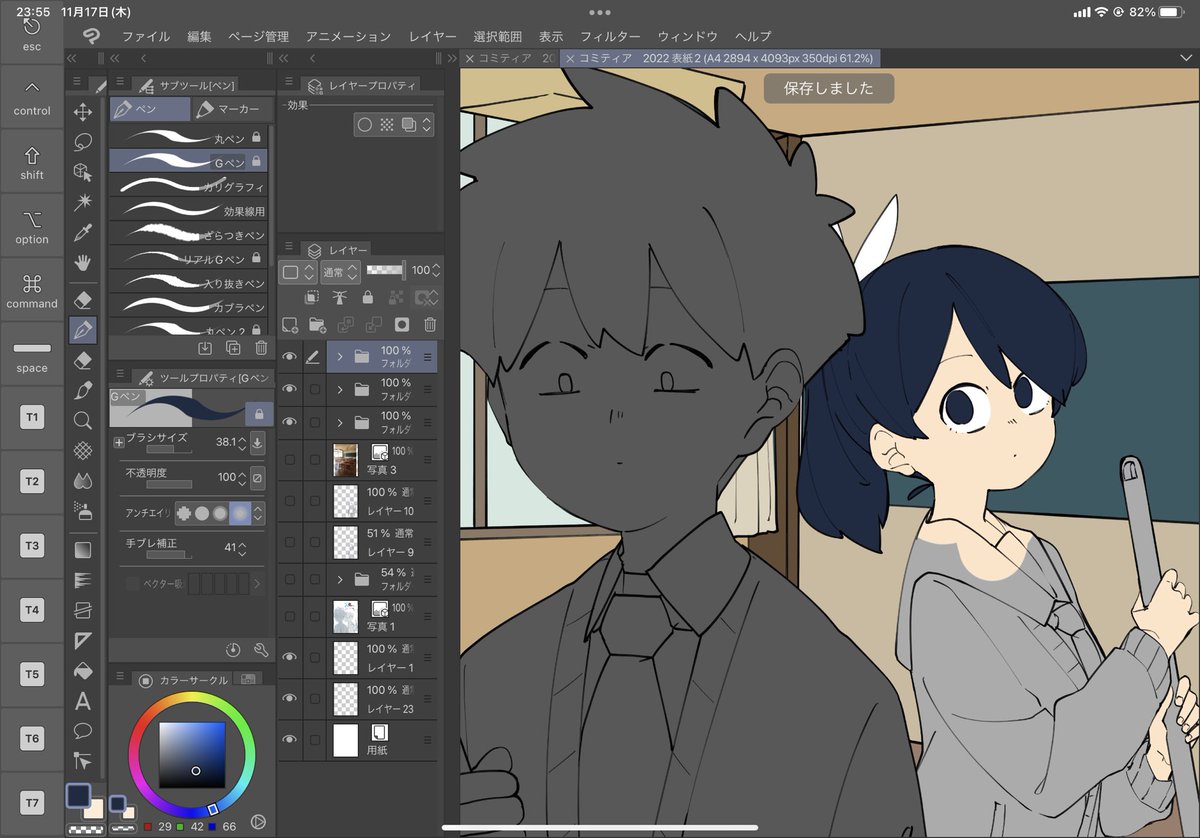Image resolution: width=1200 pixels, height=838 pixels.
Task: Click the Fill bucket tool
Action: pos(84,670)
